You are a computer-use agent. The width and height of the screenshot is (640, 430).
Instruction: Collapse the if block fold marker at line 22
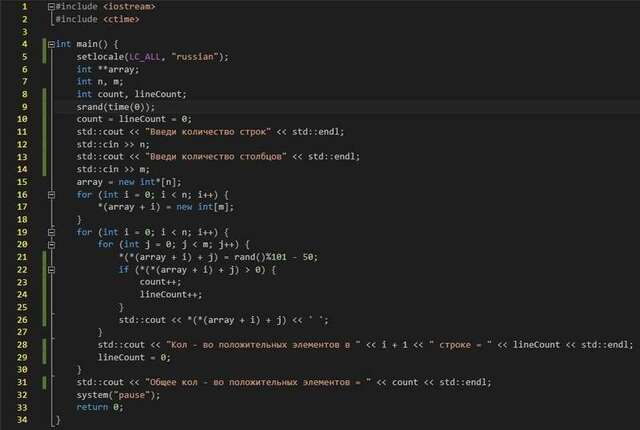click(x=51, y=270)
